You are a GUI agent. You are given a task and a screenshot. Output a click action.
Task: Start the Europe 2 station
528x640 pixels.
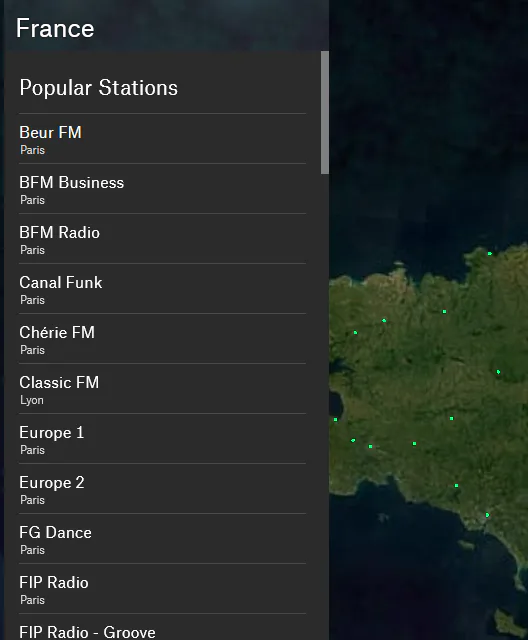[x=162, y=489]
